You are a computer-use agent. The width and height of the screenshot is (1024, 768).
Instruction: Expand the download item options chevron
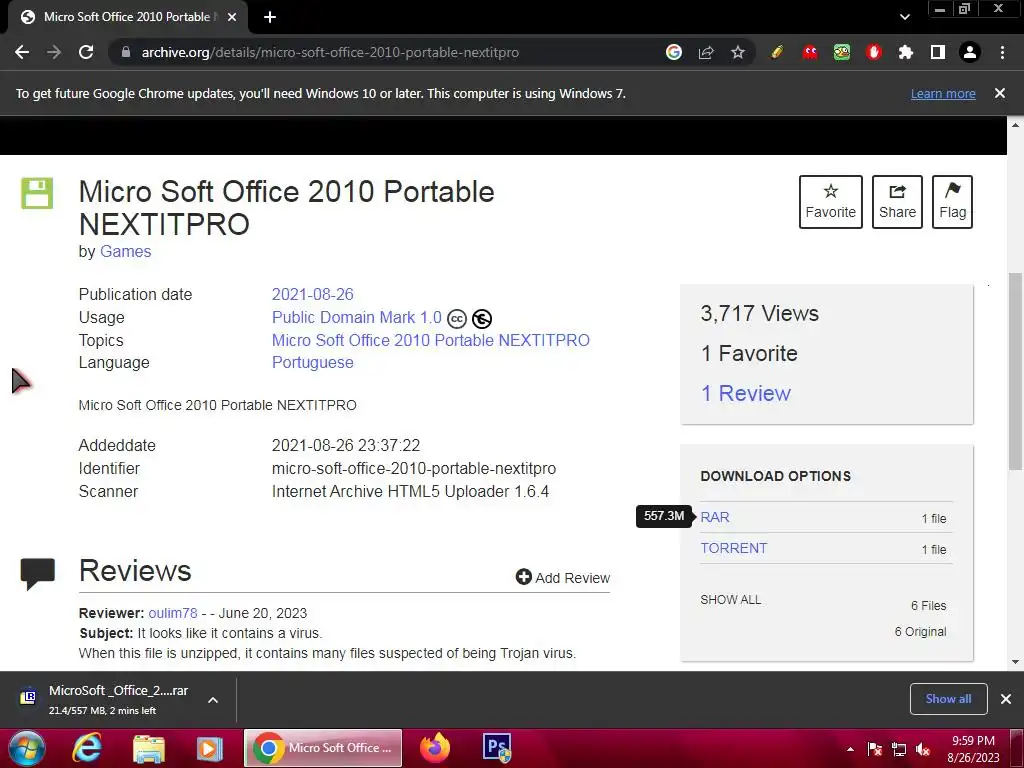coord(213,699)
